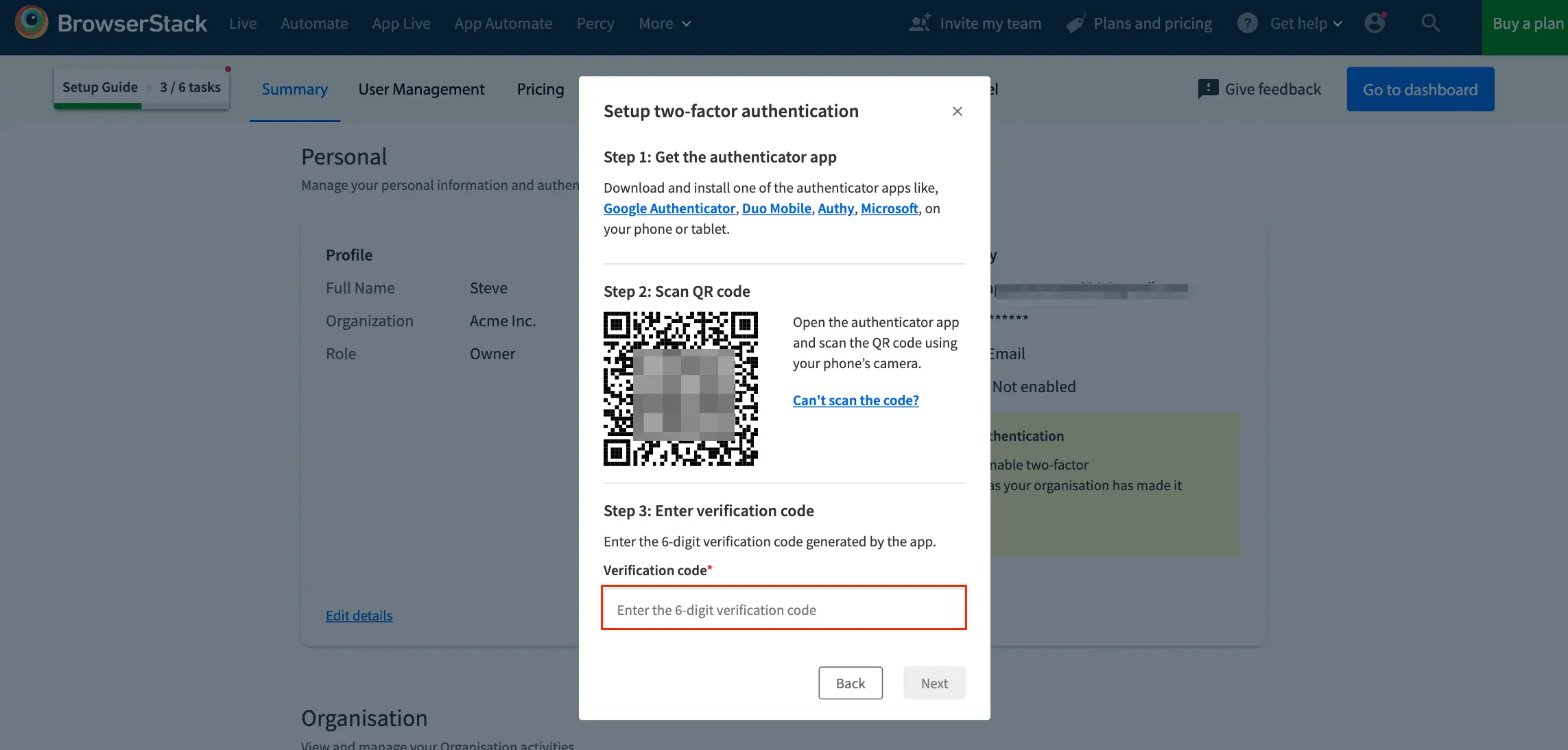Viewport: 1568px width, 750px height.
Task: Click the Google Authenticator link
Action: coord(669,208)
